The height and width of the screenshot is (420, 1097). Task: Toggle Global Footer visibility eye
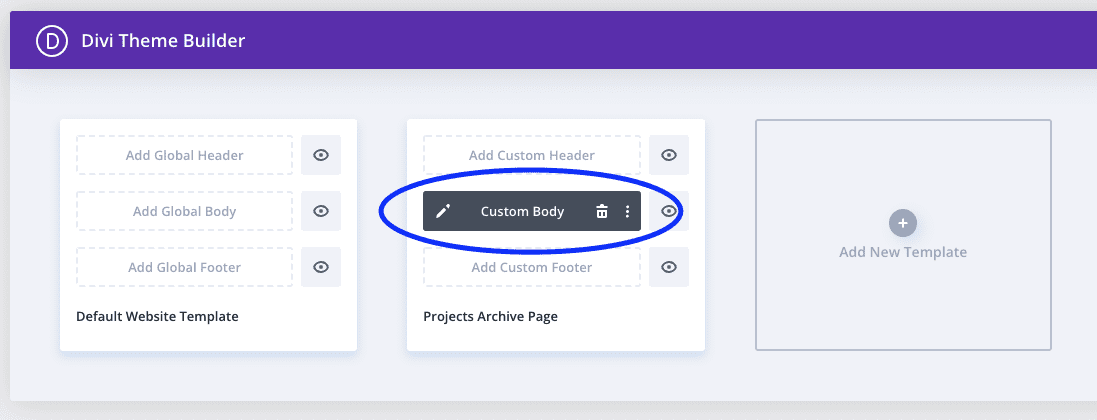coord(321,267)
